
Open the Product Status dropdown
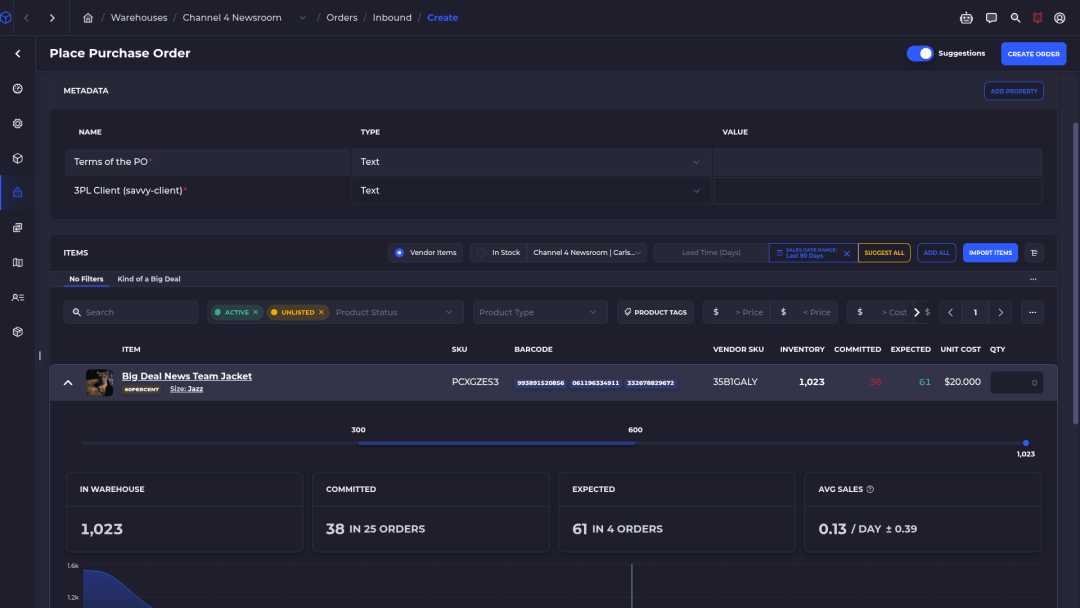[394, 313]
